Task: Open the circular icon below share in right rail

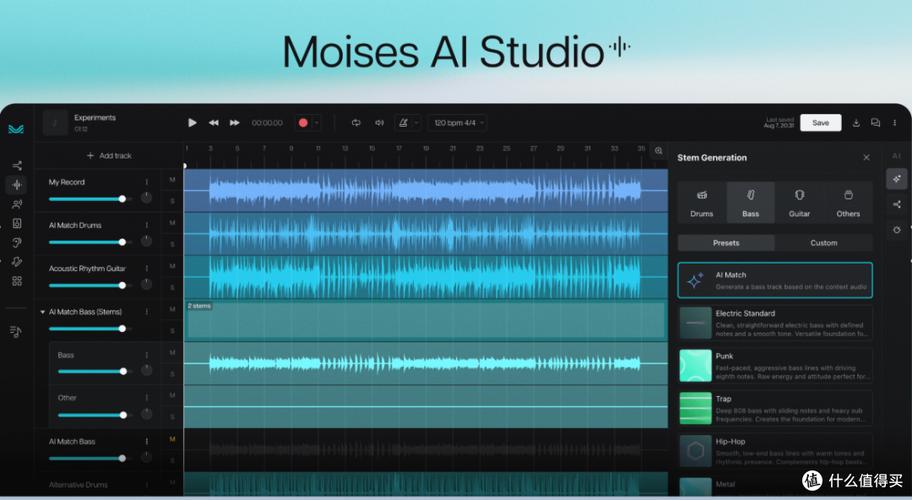Action: click(x=897, y=230)
